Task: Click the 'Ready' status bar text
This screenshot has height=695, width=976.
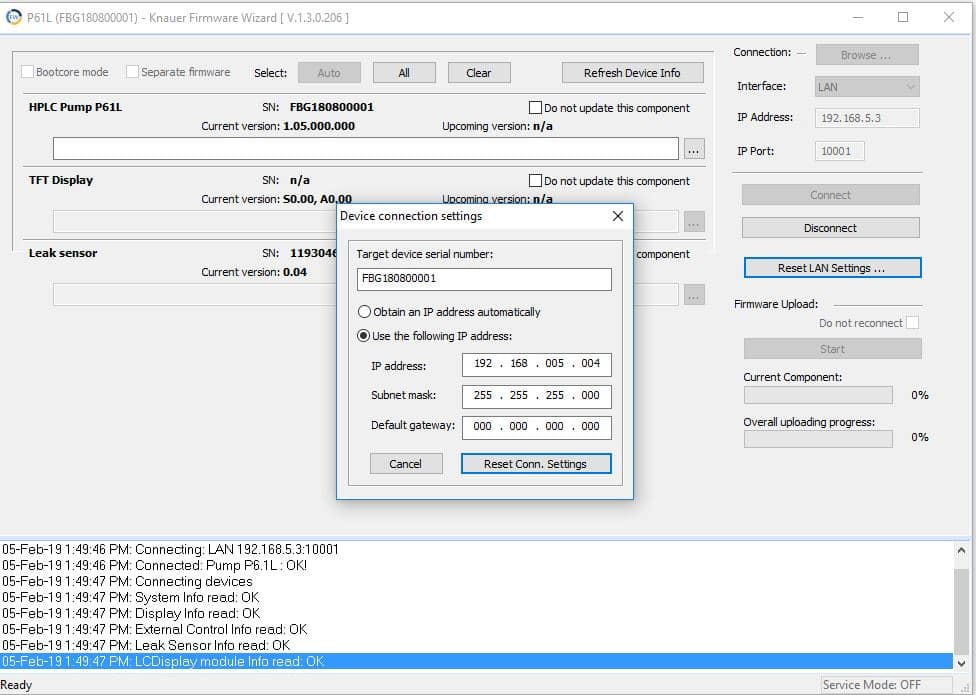Action: click(x=17, y=685)
